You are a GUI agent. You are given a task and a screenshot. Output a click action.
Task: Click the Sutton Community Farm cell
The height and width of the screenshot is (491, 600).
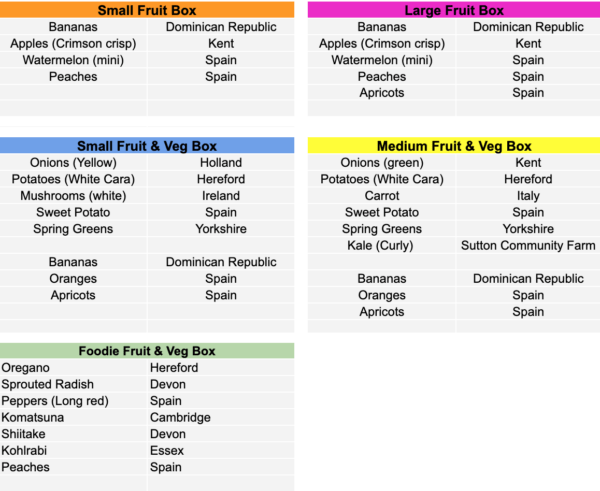tap(528, 246)
